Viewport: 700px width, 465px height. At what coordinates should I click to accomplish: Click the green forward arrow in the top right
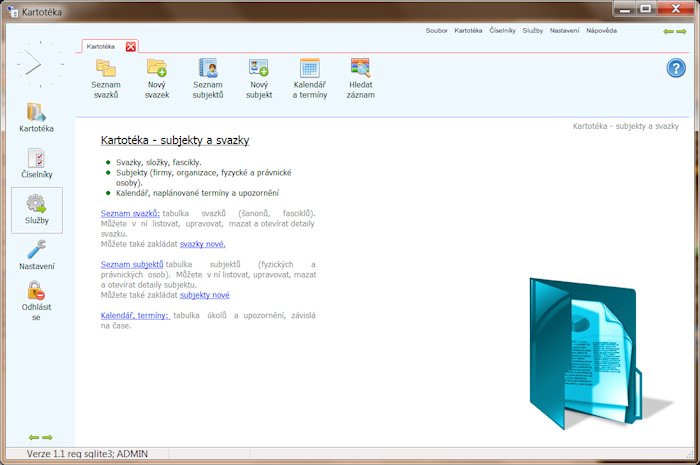click(681, 31)
